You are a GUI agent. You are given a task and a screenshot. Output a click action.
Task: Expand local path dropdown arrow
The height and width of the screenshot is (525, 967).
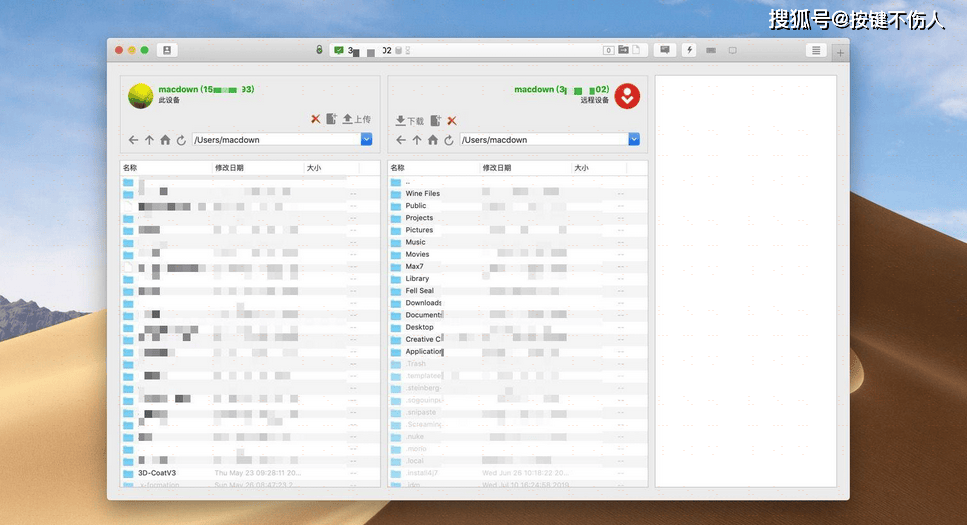click(366, 140)
